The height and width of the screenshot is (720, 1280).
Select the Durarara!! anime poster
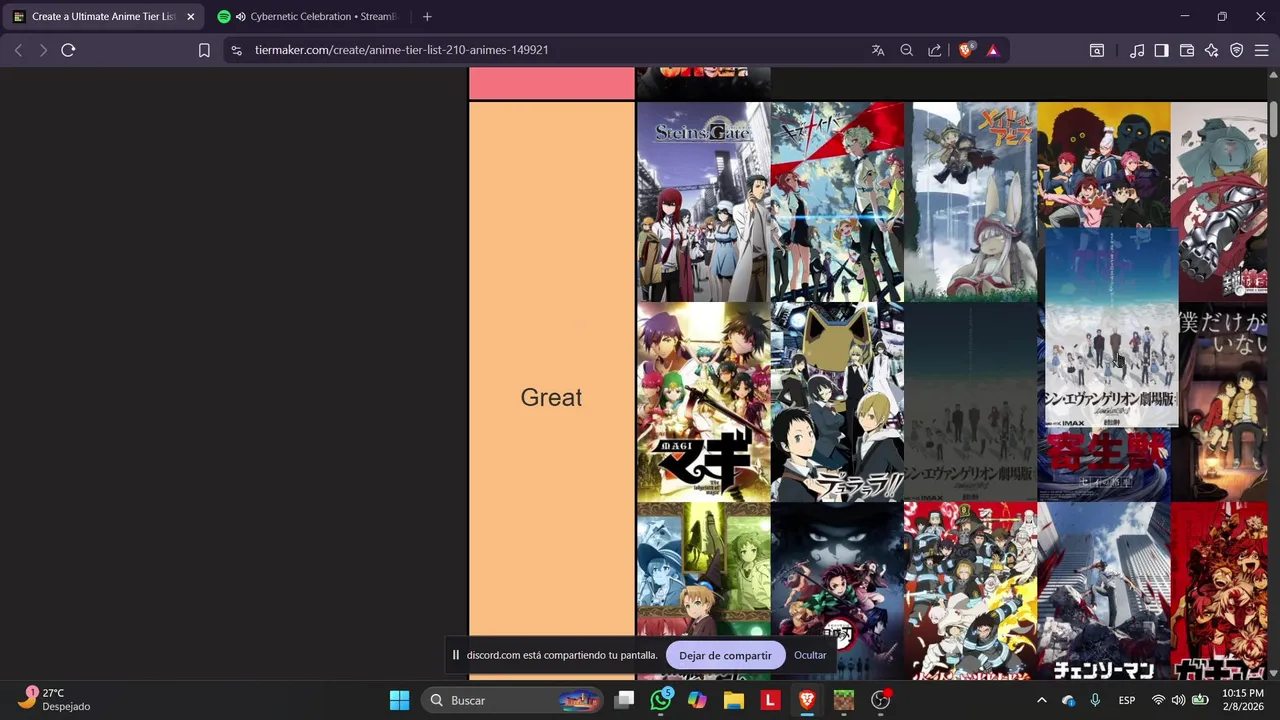click(x=837, y=402)
